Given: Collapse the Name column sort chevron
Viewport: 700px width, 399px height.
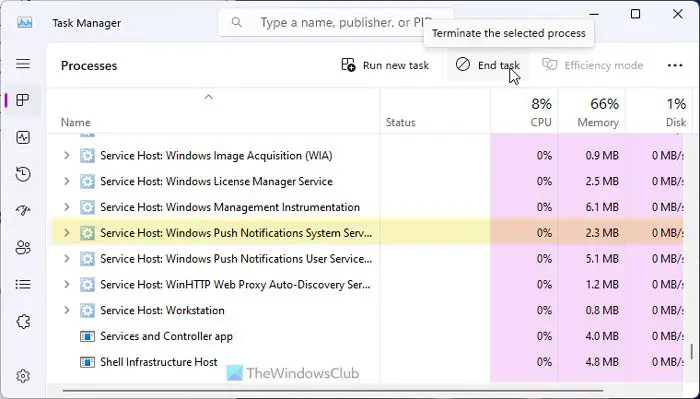Looking at the screenshot, I should click(x=208, y=97).
